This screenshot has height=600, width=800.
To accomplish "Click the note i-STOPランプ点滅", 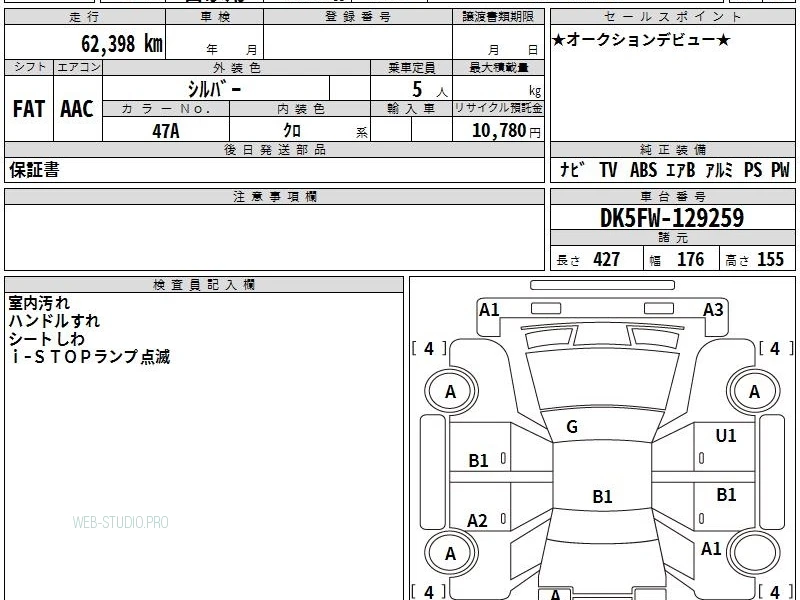I will click(89, 356).
